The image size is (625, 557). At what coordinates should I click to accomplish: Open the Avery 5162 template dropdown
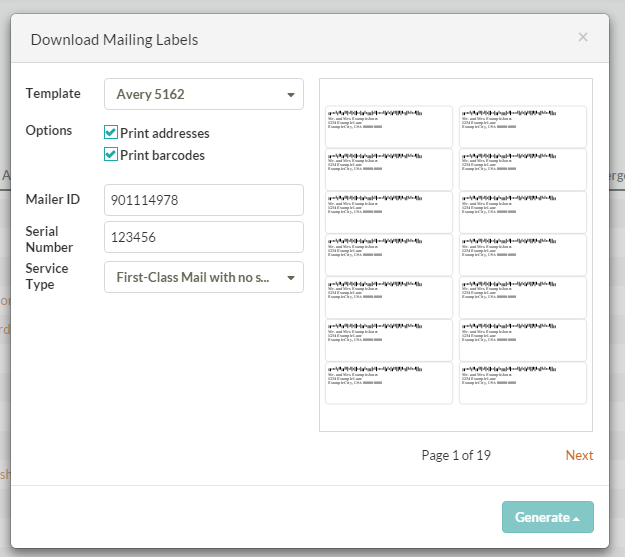point(204,95)
